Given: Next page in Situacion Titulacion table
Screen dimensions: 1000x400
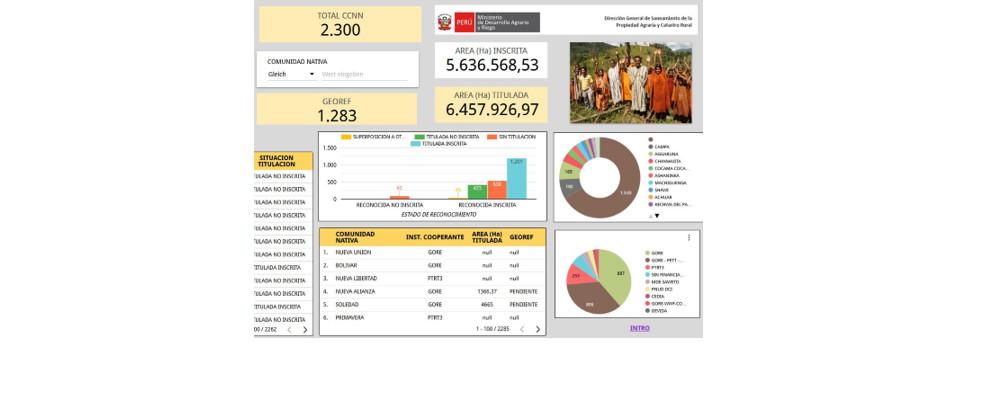Looking at the screenshot, I should 305,330.
